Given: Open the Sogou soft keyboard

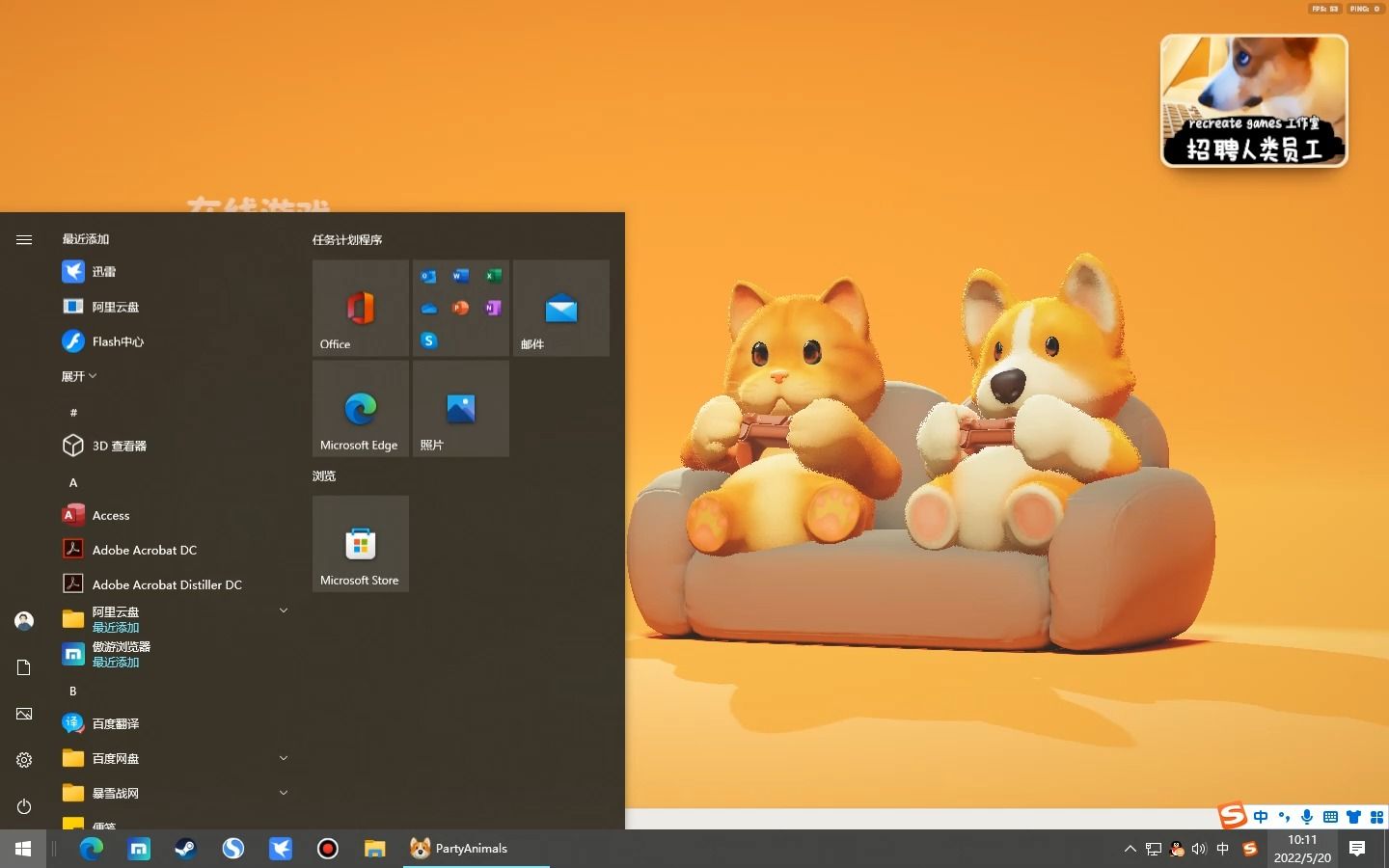Looking at the screenshot, I should click(x=1330, y=817).
